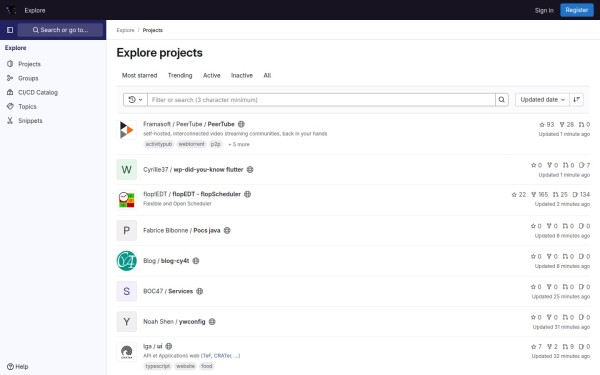Open Topics in the sidebar

click(x=27, y=106)
